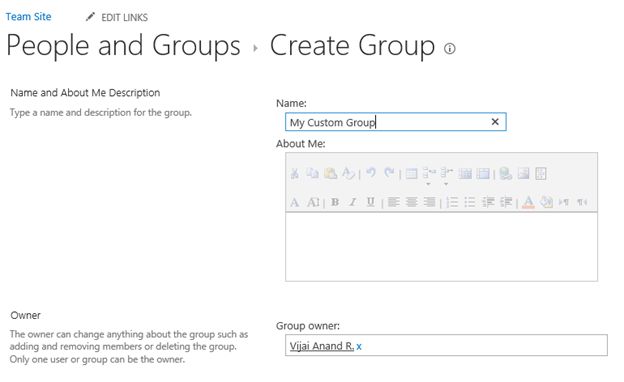
Task: Click the Delete Column table icon
Action: tap(465, 173)
